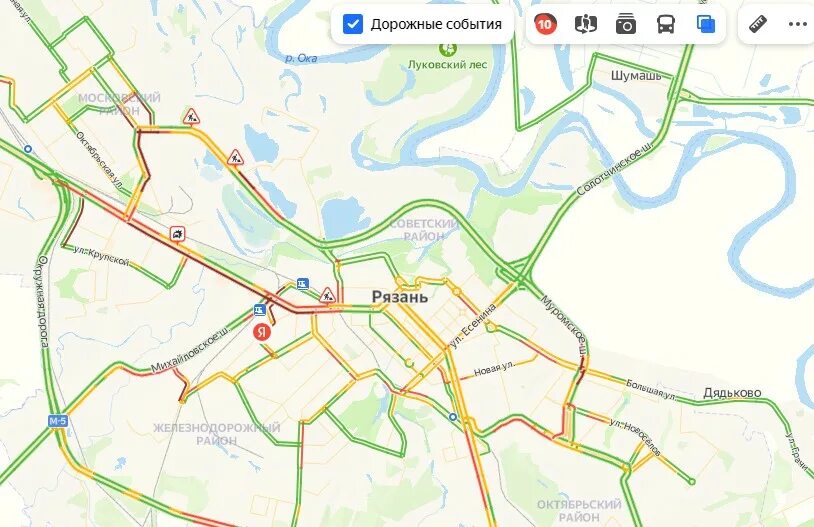Click blue circle marker near Октябрьская ул.
This screenshot has width=814, height=527.
click(28, 149)
